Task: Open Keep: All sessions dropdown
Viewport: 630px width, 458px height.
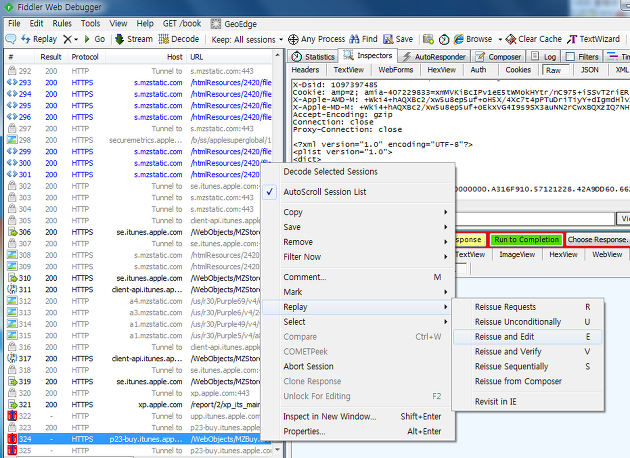Action: click(247, 39)
